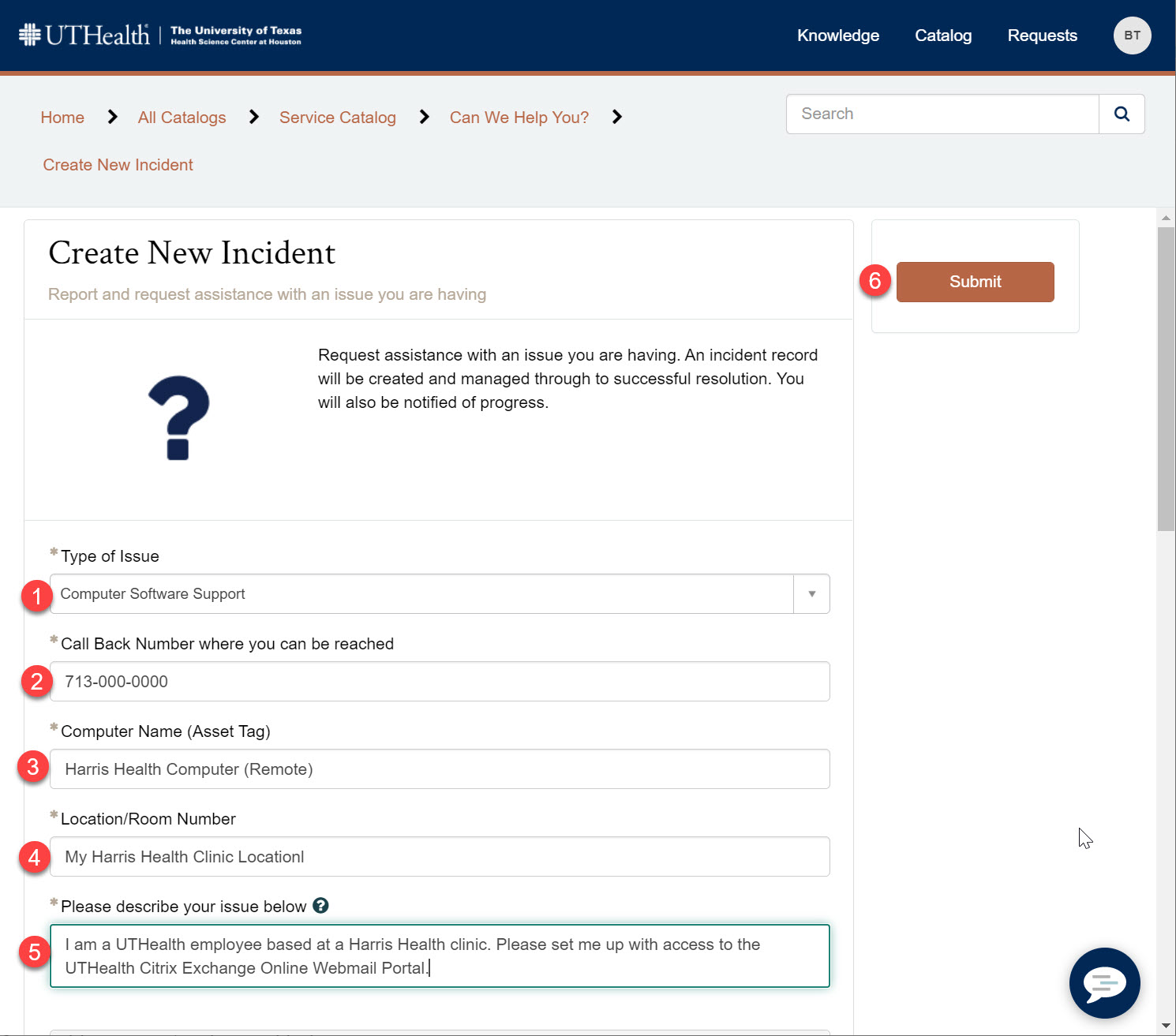
Task: Click scrollbar up arrow
Action: pos(1166,217)
